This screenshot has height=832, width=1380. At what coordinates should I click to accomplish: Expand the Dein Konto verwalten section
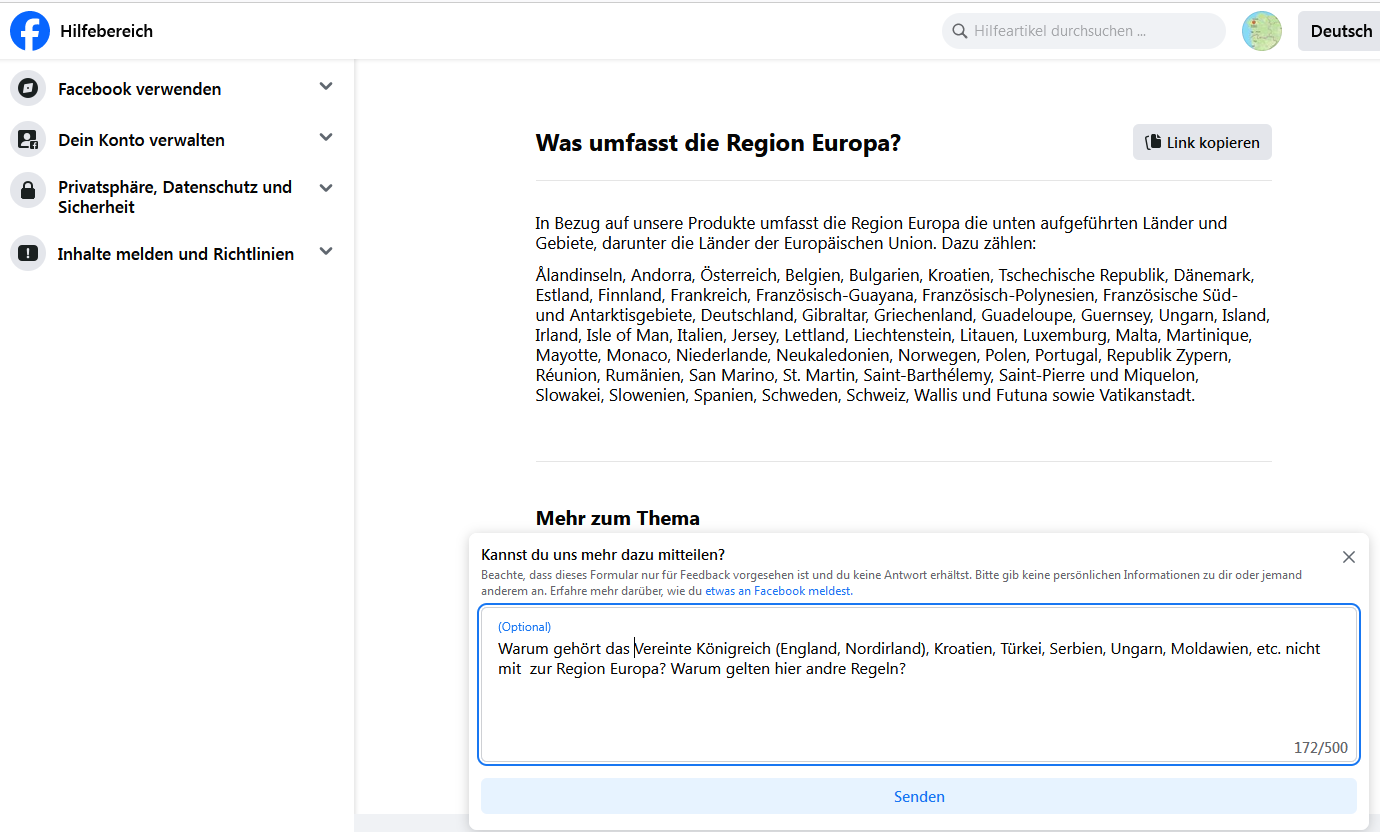click(325, 138)
